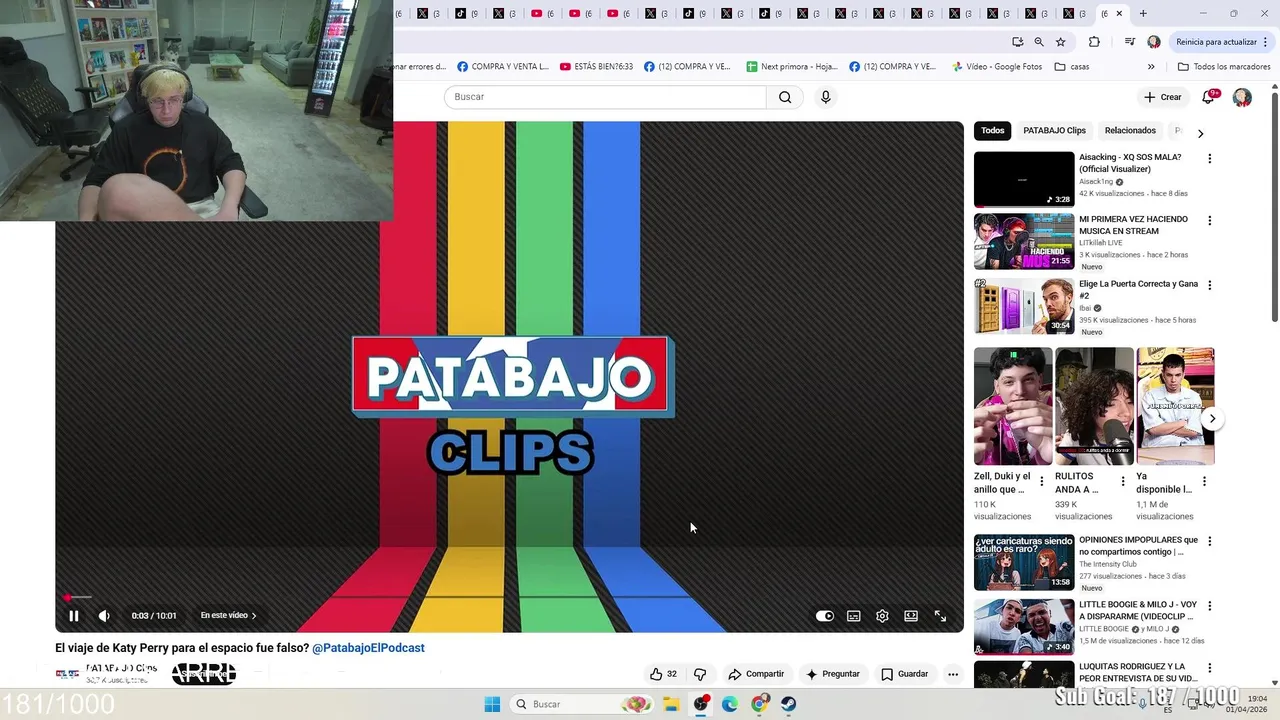The width and height of the screenshot is (1280, 720).
Task: Start voice search with microphone
Action: click(825, 97)
